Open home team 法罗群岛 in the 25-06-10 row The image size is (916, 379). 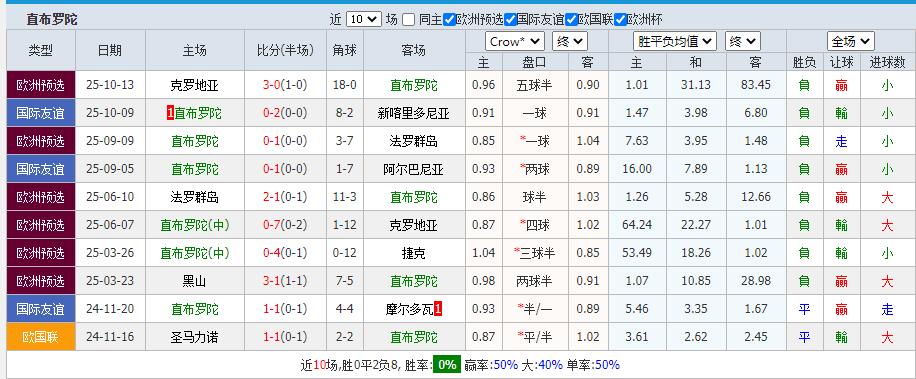coord(195,197)
